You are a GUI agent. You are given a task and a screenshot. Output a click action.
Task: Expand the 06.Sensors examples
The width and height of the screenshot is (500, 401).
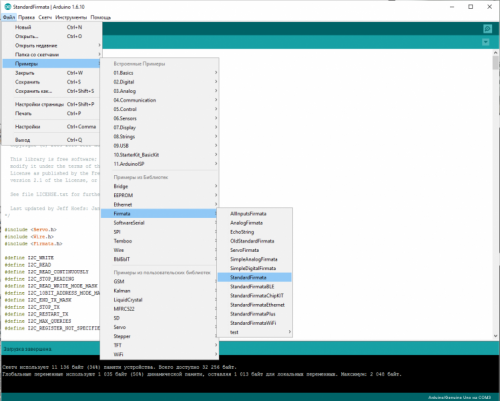pos(160,118)
